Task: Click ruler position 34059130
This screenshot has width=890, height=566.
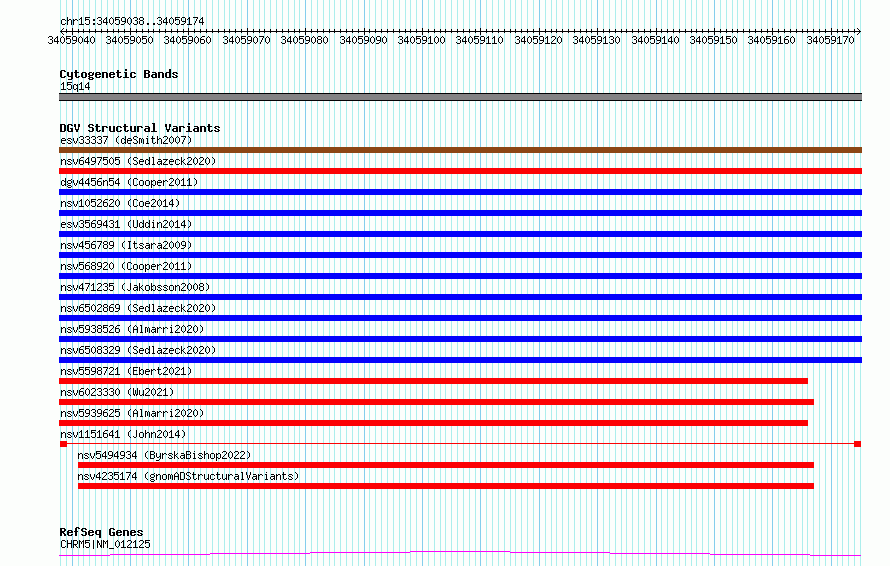Action: click(596, 40)
